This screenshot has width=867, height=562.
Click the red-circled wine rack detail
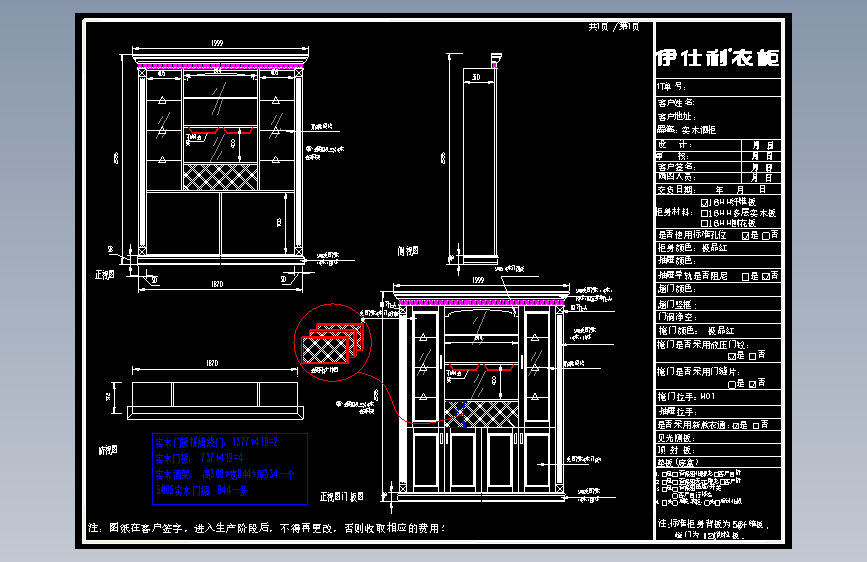tap(332, 342)
